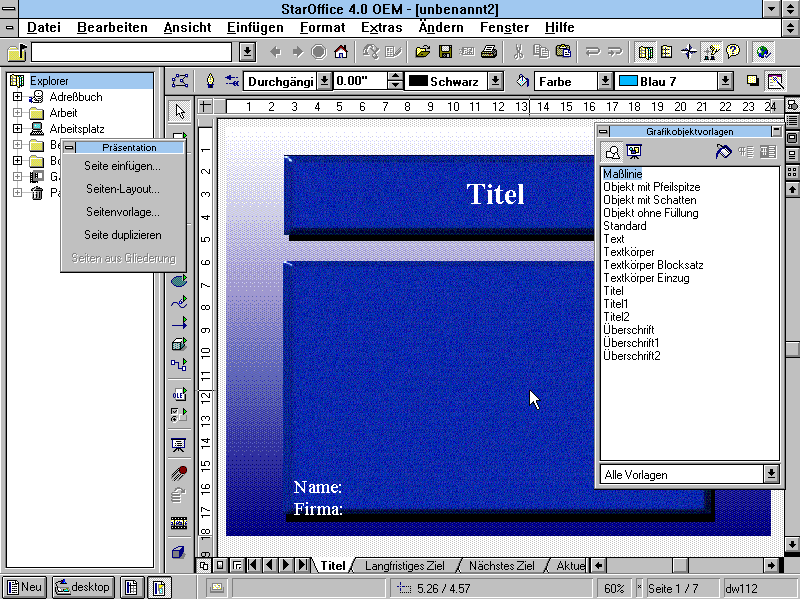This screenshot has width=800, height=599.
Task: Click Seiten-Layout in Präsentation panel
Action: click(122, 189)
